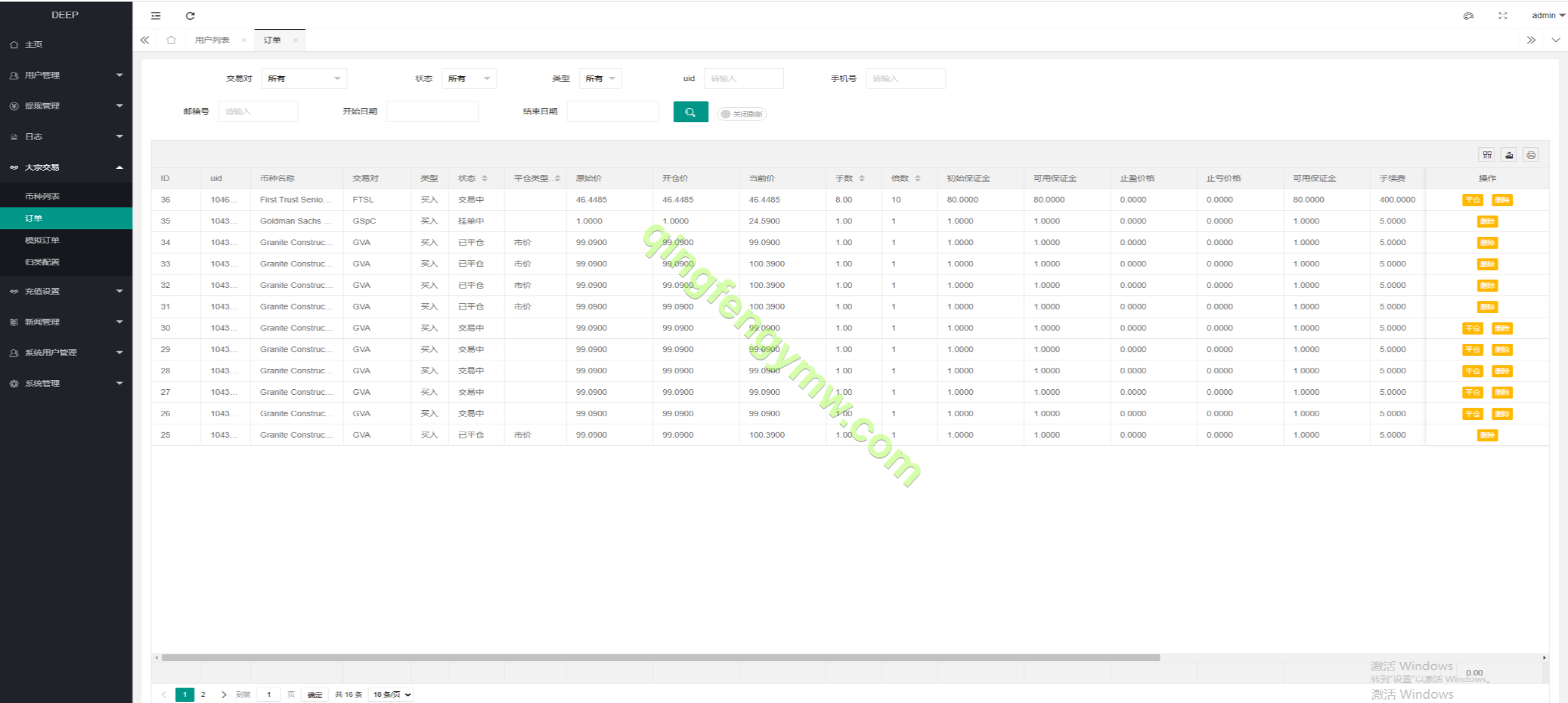Image resolution: width=1568 pixels, height=703 pixels.
Task: Open the 交易对 dropdown
Action: (x=304, y=79)
